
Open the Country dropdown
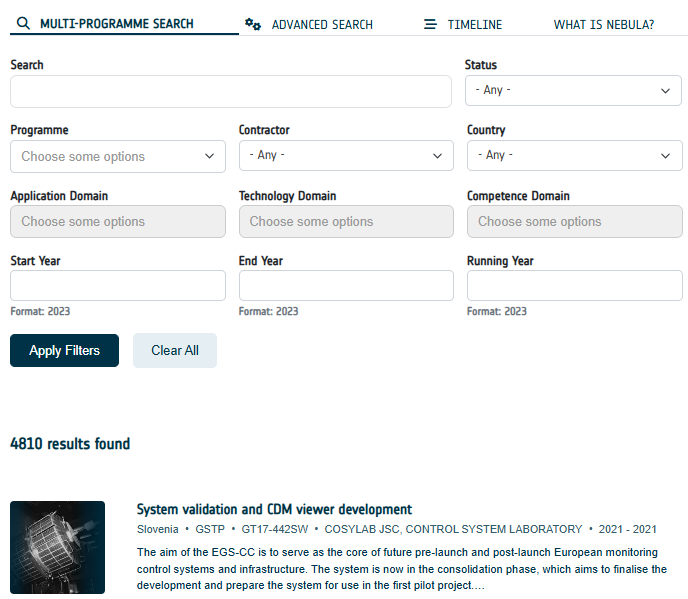(x=574, y=155)
